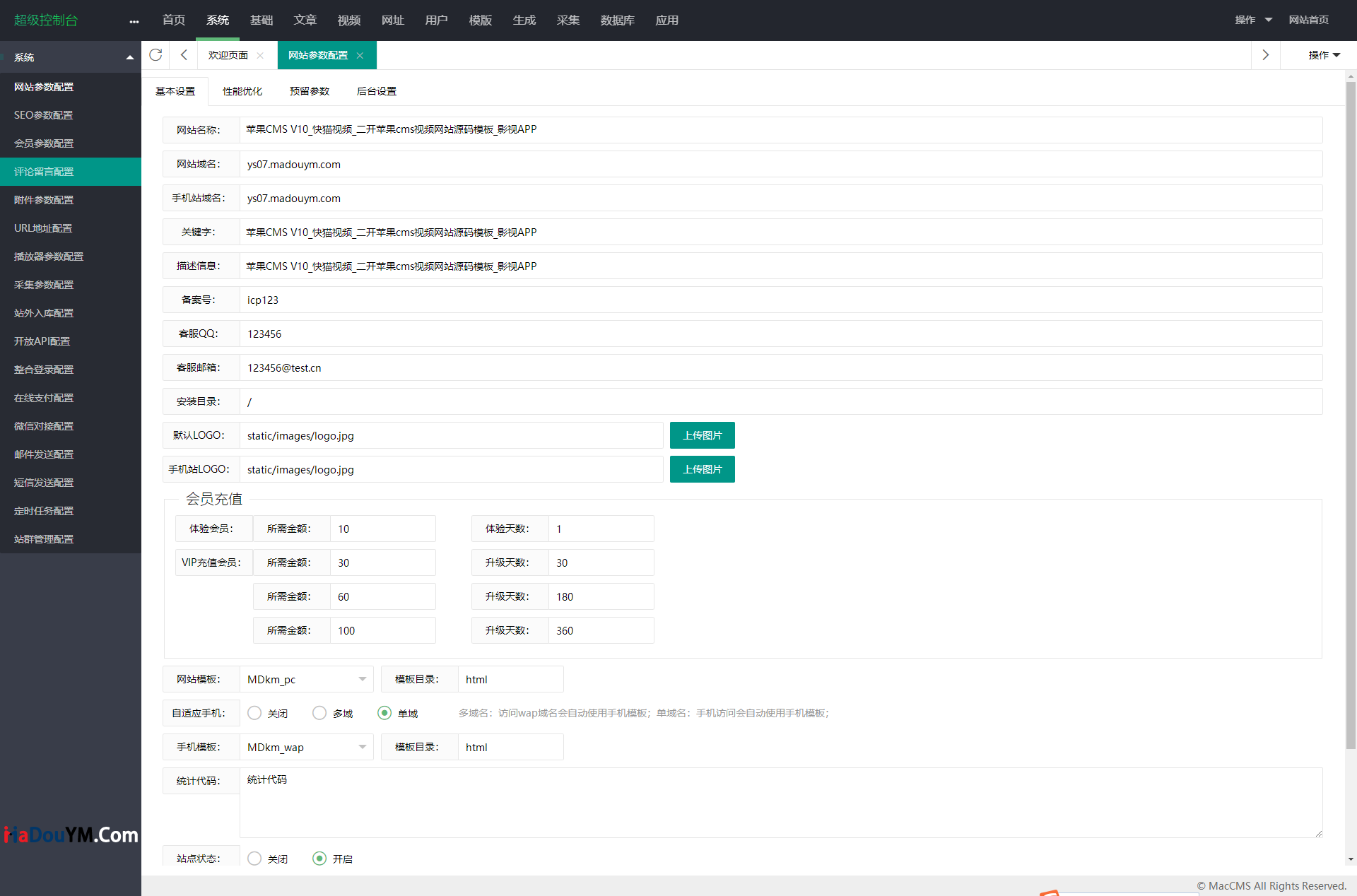
Task: Select 多域 for 自适应手机
Action: (x=319, y=713)
